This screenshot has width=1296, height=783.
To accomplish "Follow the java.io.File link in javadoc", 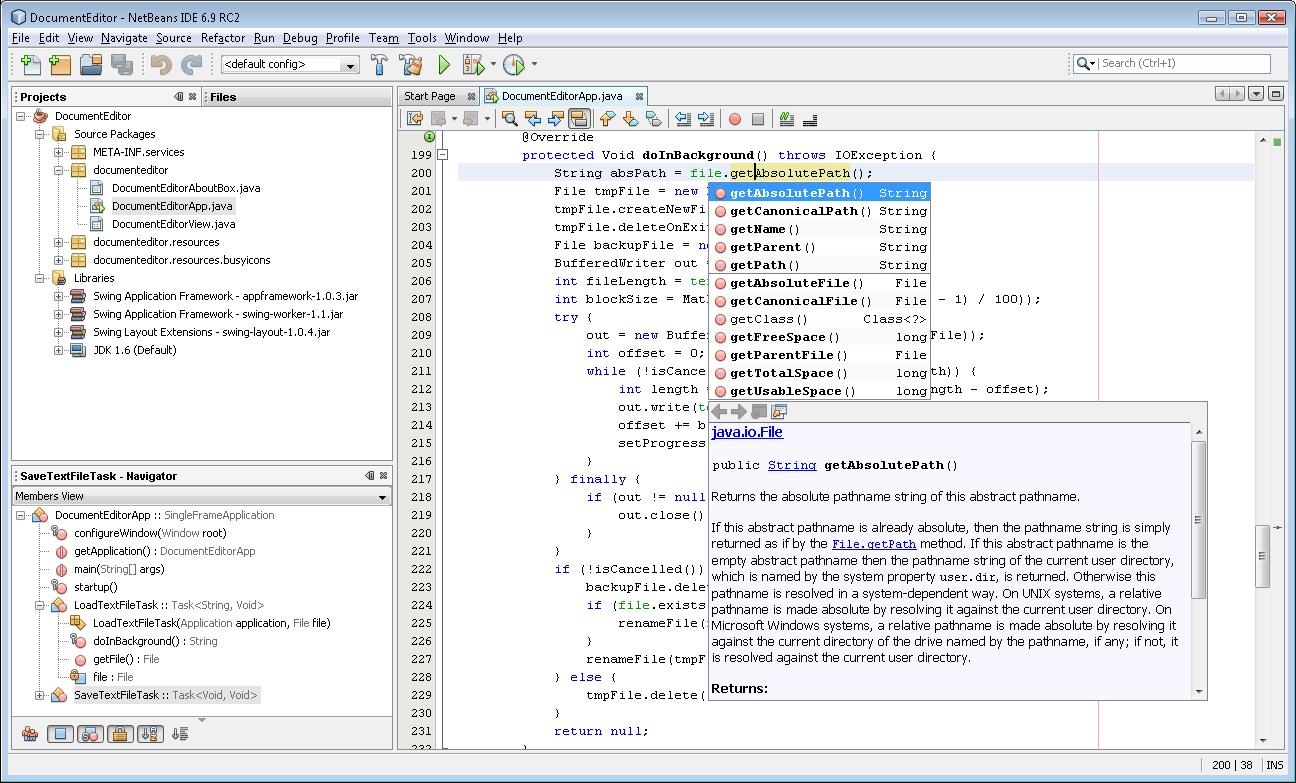I will click(x=747, y=432).
